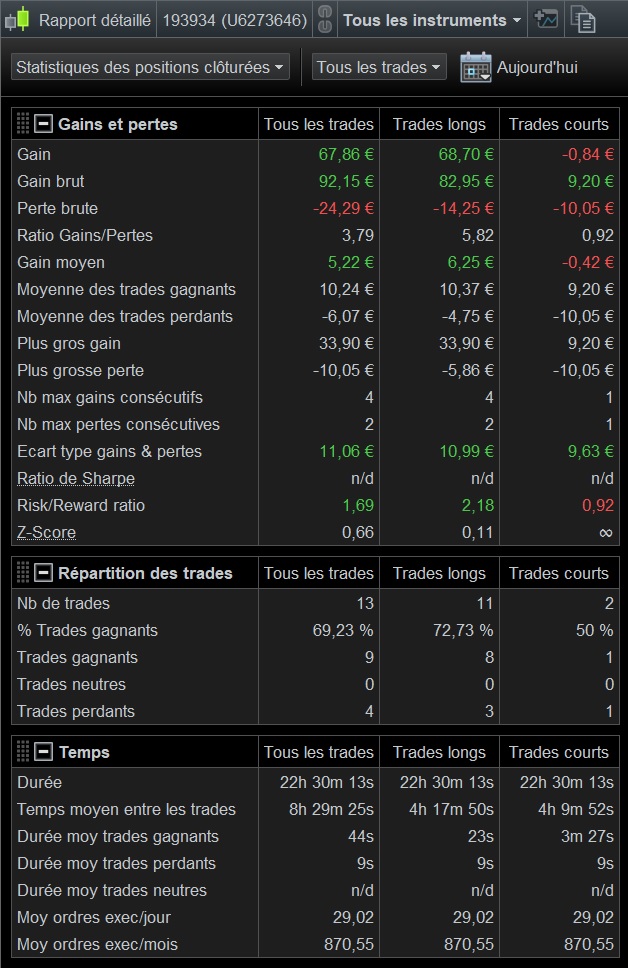Open the calendar date picker icon
The width and height of the screenshot is (628, 968).
475,67
